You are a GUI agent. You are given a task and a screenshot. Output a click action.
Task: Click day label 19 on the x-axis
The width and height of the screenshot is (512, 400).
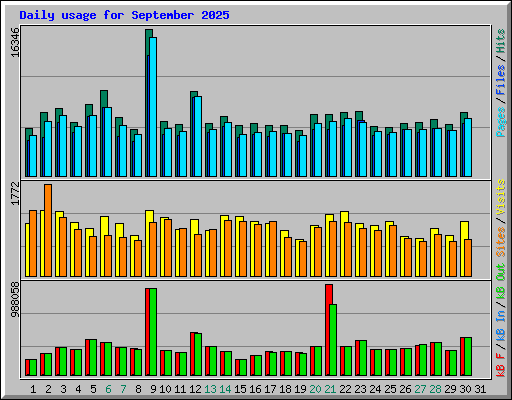[300, 389]
